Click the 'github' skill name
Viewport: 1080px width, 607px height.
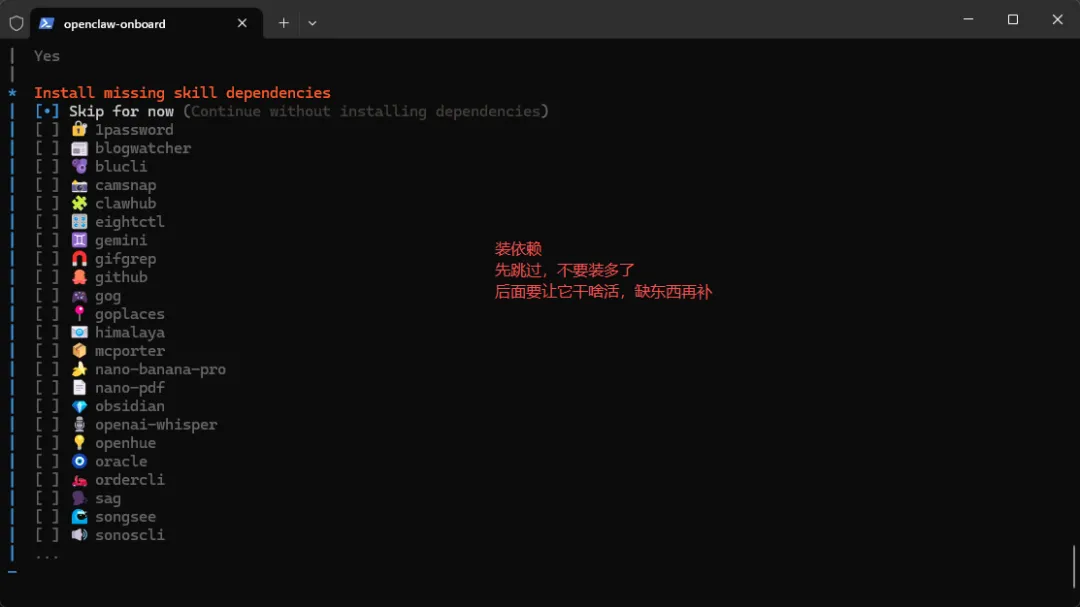click(x=121, y=277)
